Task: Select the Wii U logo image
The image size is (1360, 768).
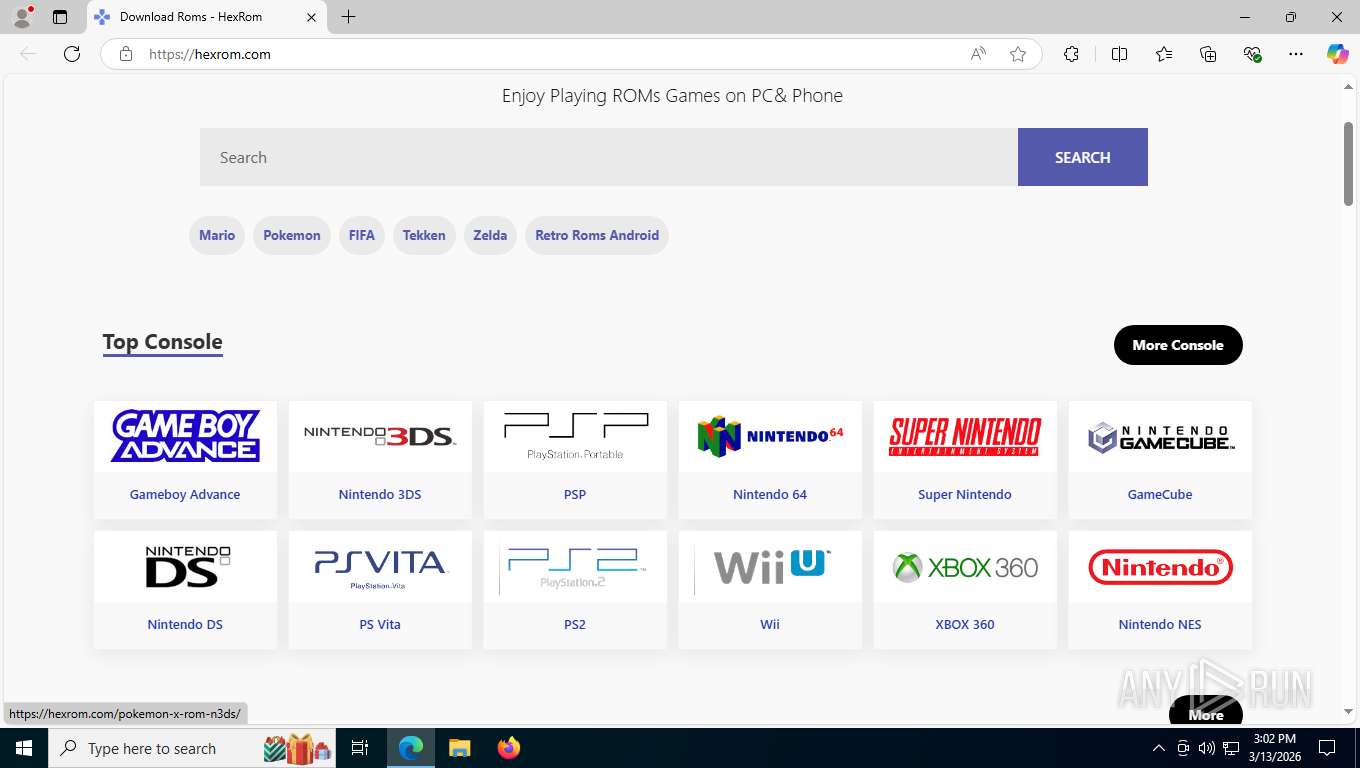Action: (770, 567)
